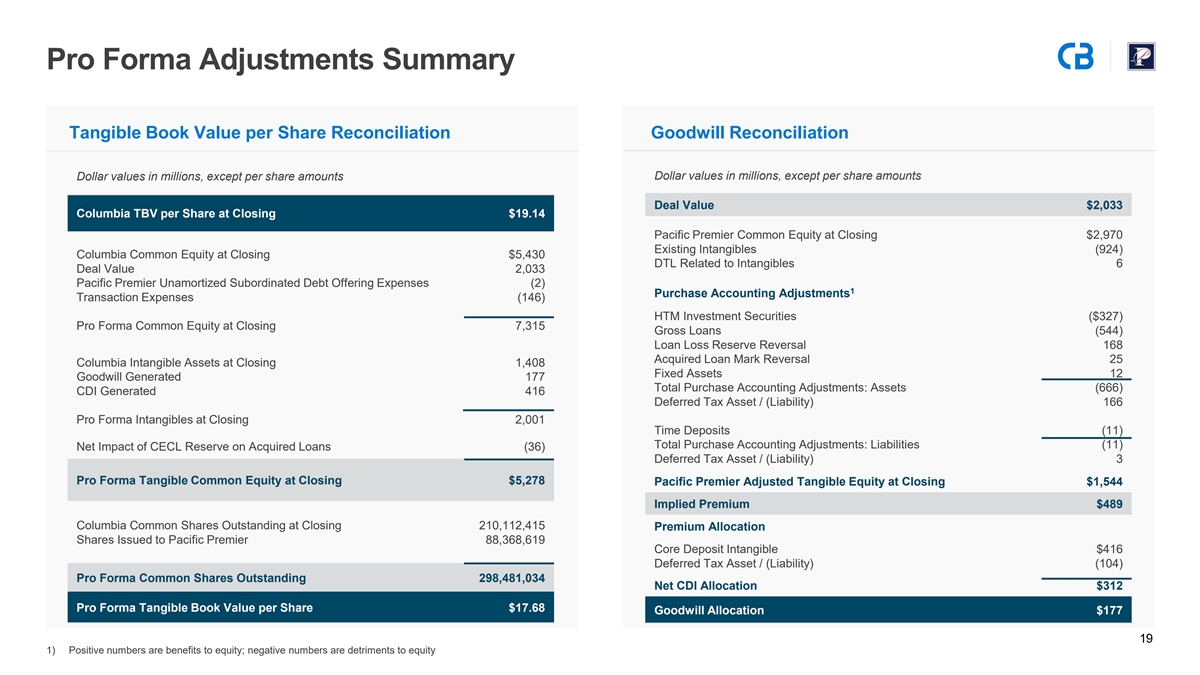
Task: Click the Columbia Banking CB logo
Action: pos(1075,57)
